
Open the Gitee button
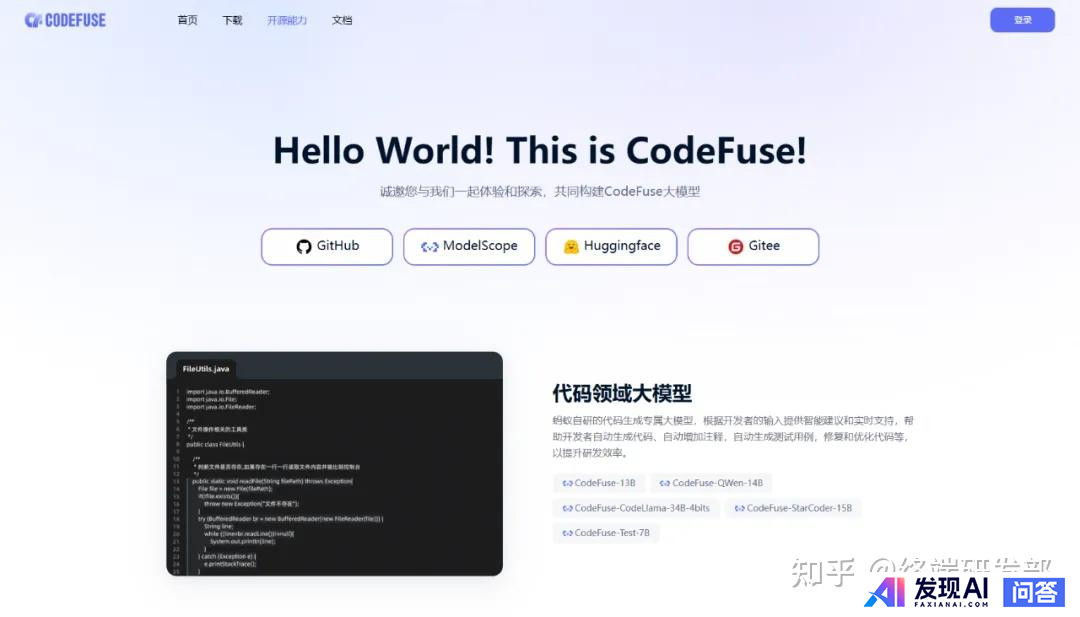(x=754, y=247)
